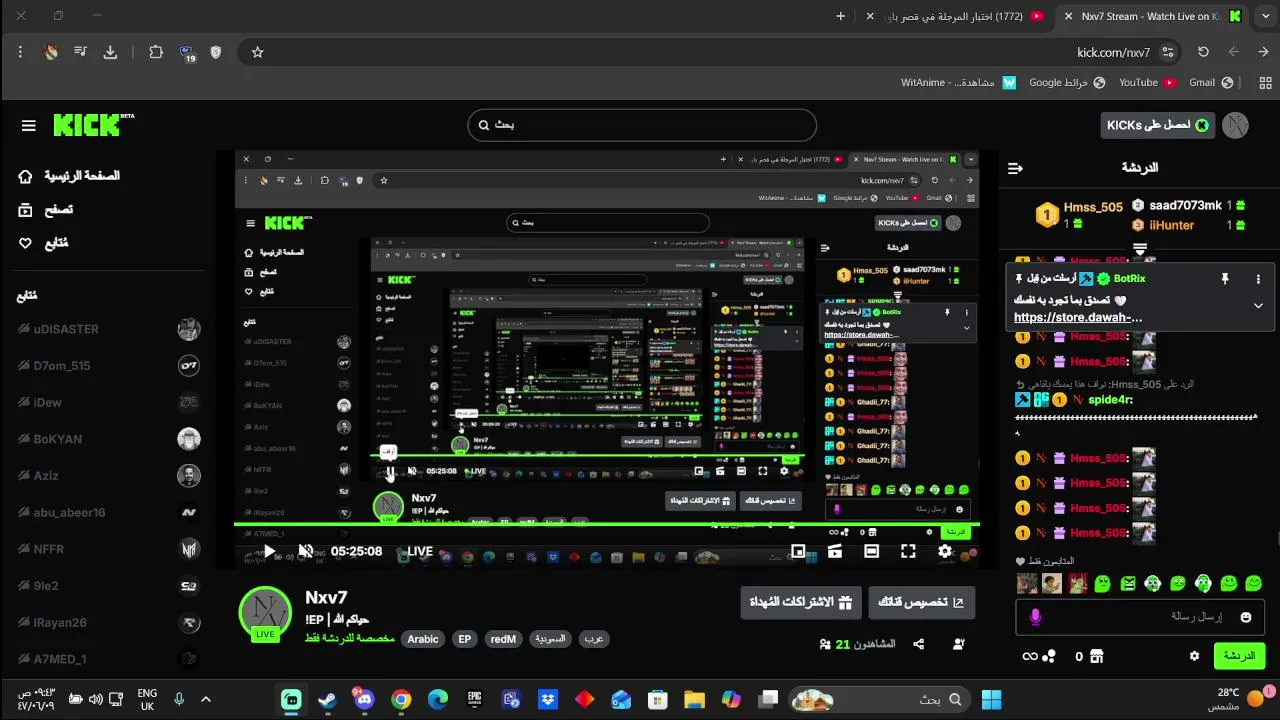
Task: Open Discord from the taskbar
Action: (x=364, y=699)
